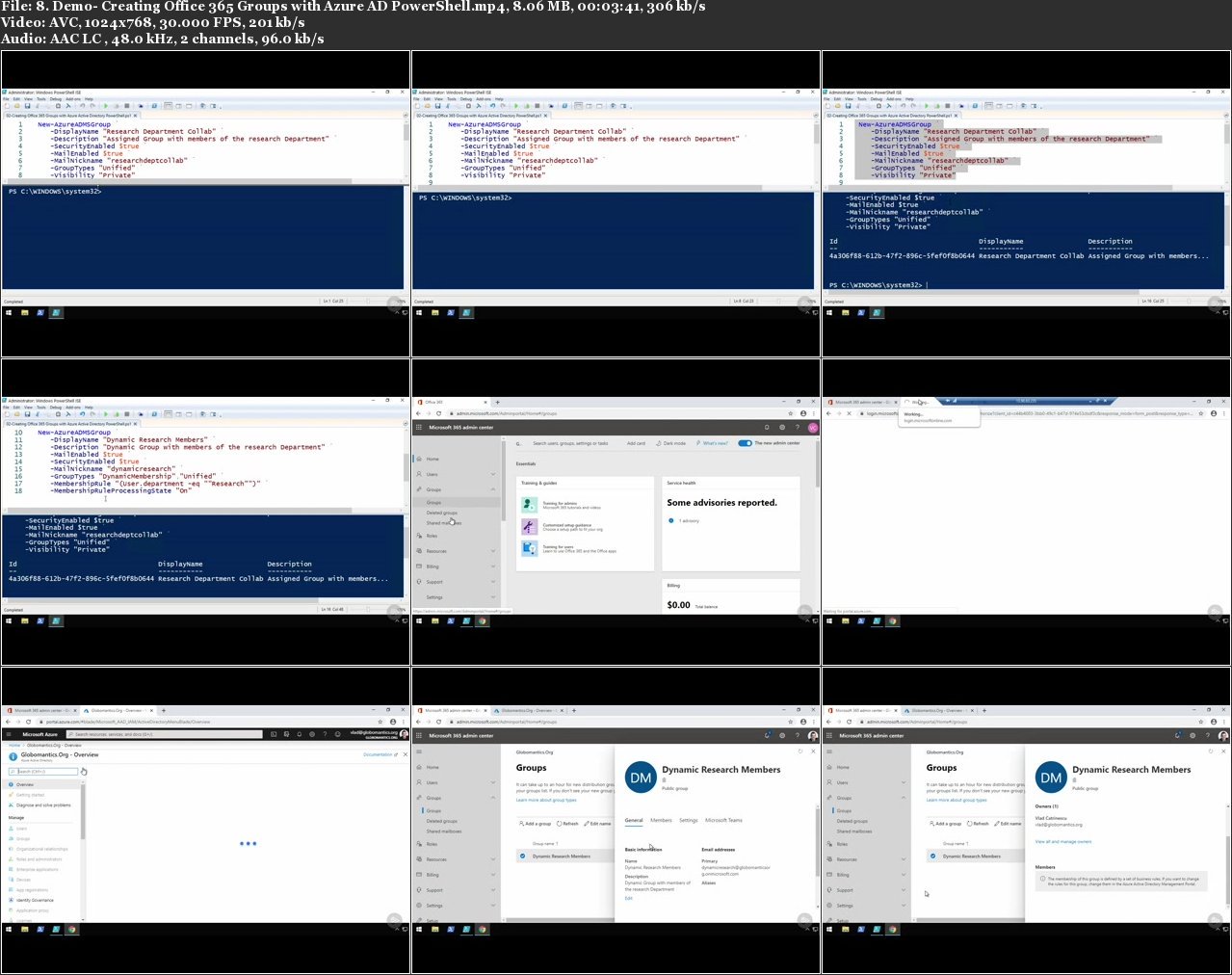
Task: Click Azure header help question mark
Action: click(325, 734)
